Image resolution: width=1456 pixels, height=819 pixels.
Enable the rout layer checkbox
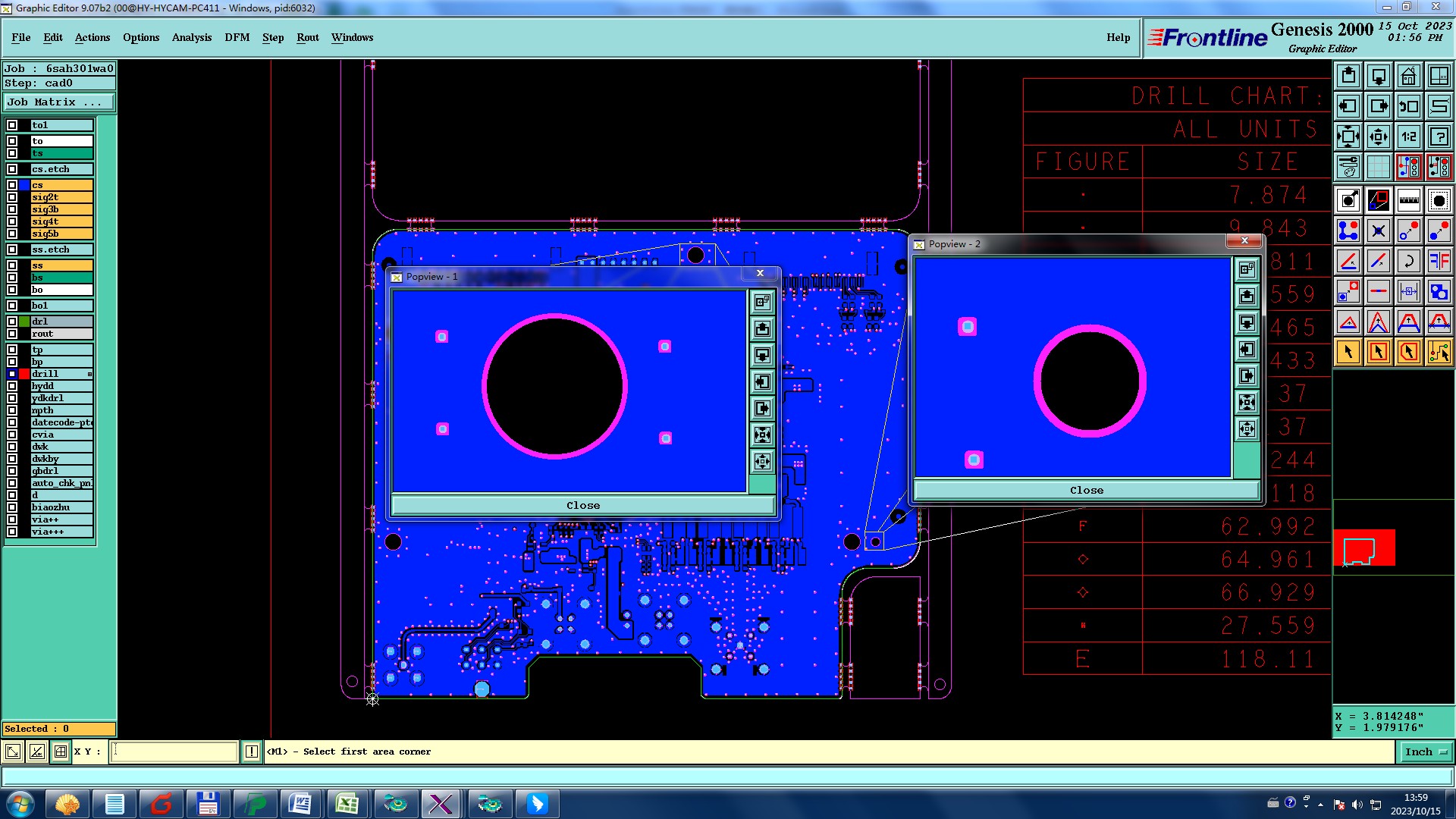click(x=12, y=334)
